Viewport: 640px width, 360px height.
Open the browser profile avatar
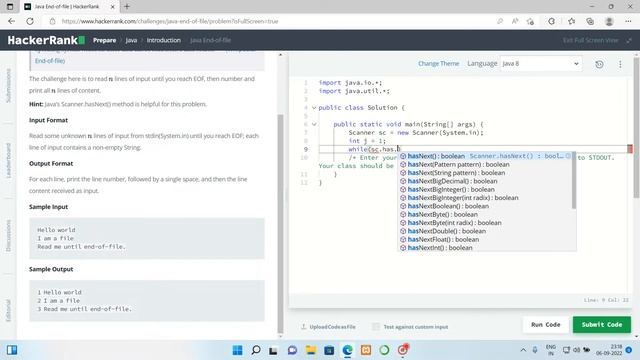(x=609, y=21)
